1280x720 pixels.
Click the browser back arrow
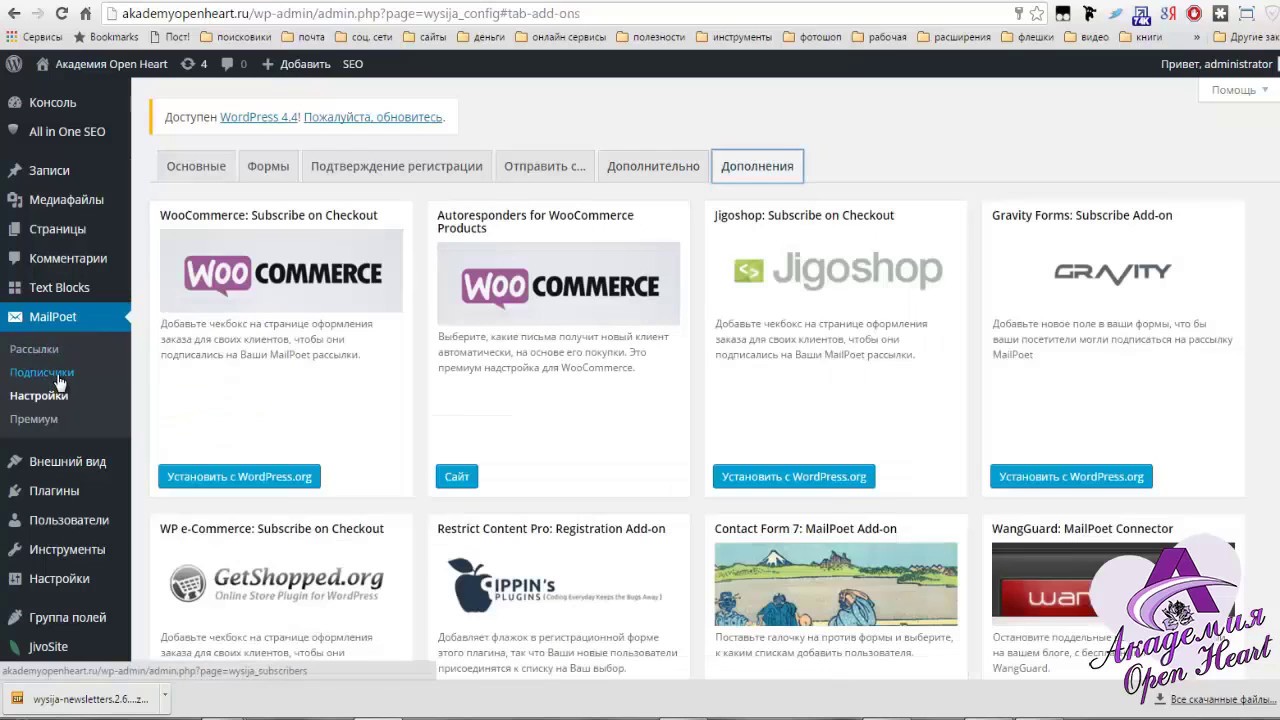click(12, 13)
